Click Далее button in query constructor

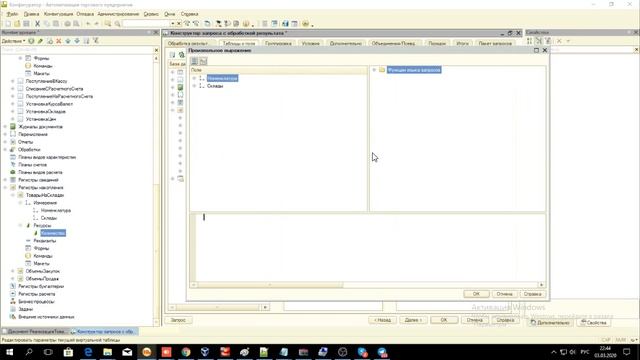[x=413, y=320]
